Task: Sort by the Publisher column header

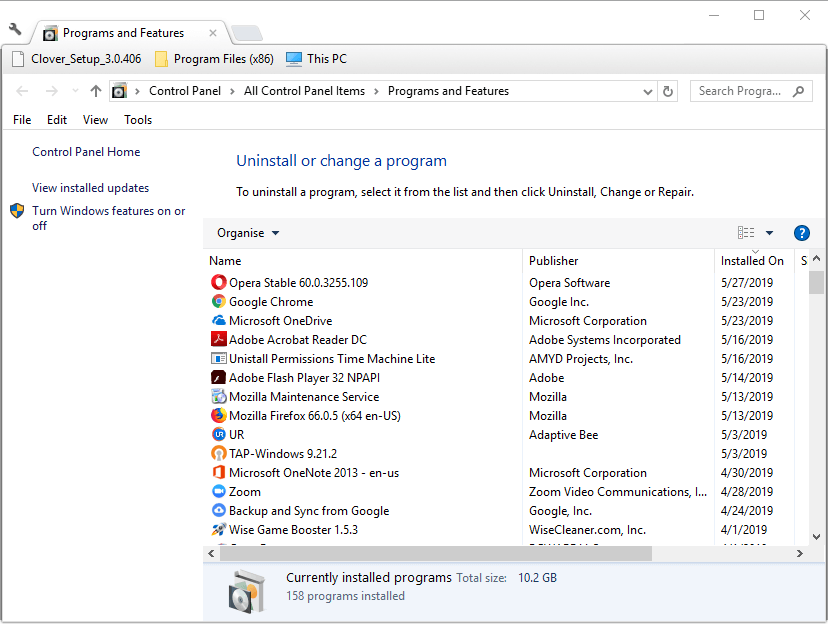Action: tap(618, 261)
